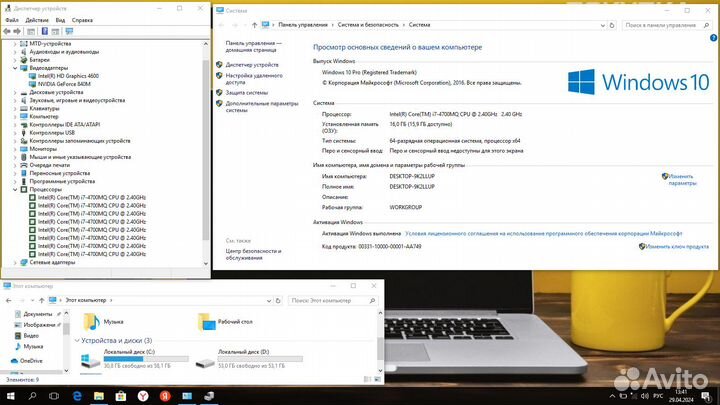Expand the Аудиовходы и аудиовыходы node
This screenshot has height=405, width=720.
15,52
